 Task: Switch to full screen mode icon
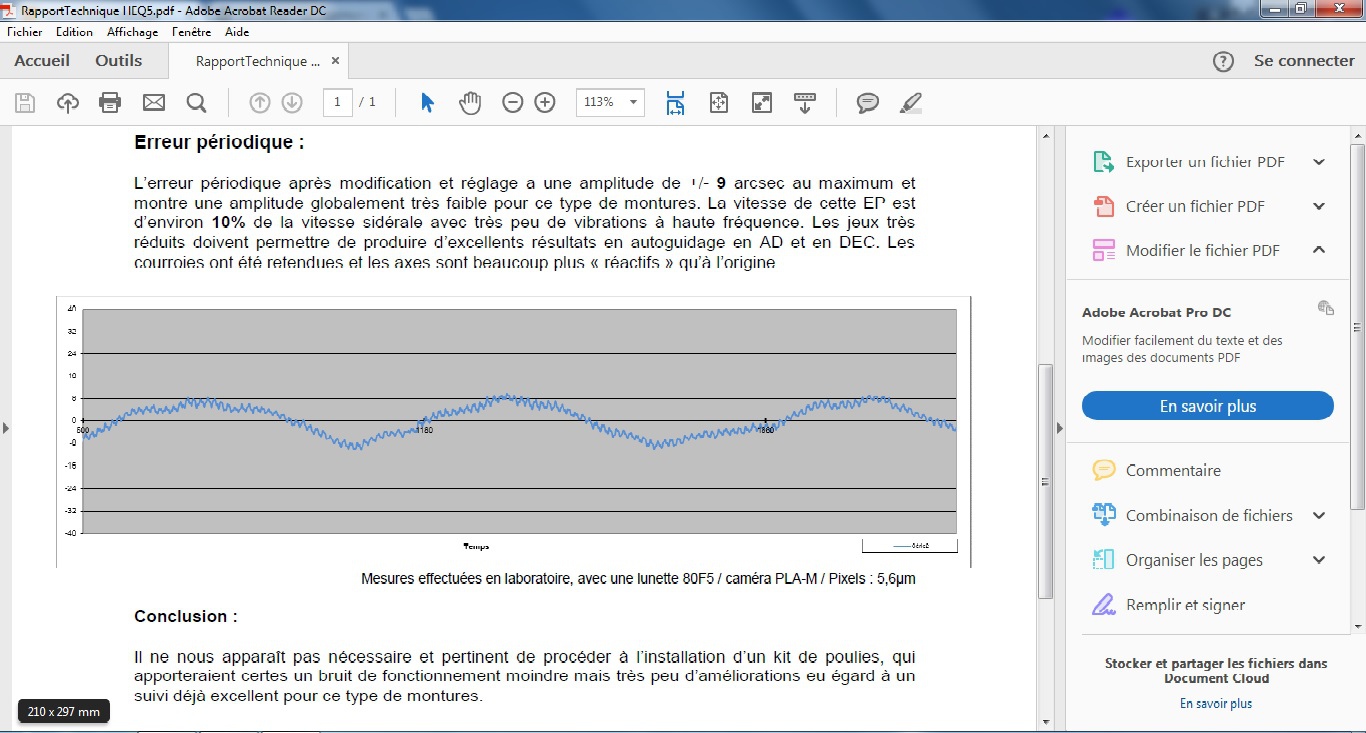pyautogui.click(x=762, y=102)
